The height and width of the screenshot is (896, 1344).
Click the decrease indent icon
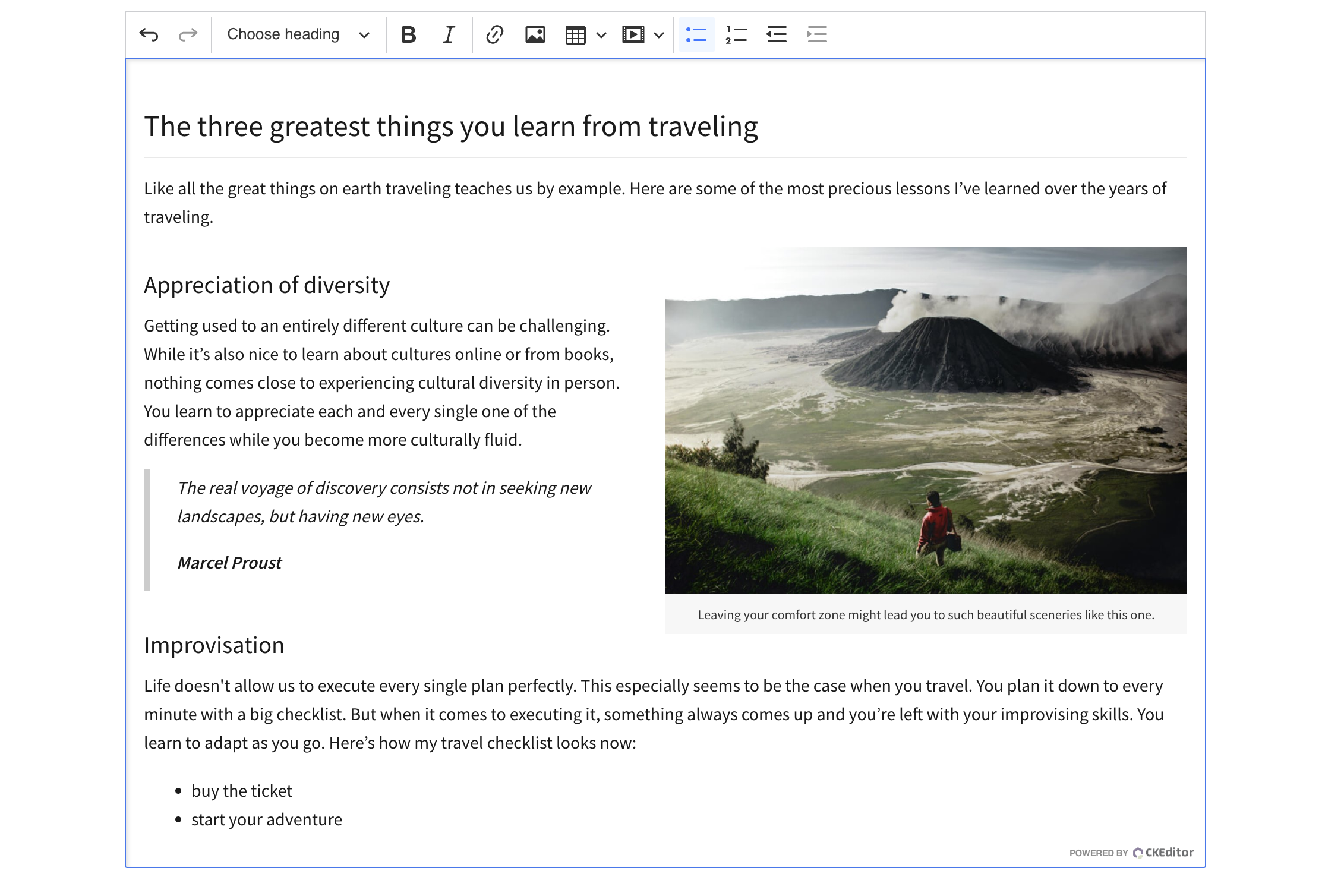777,34
